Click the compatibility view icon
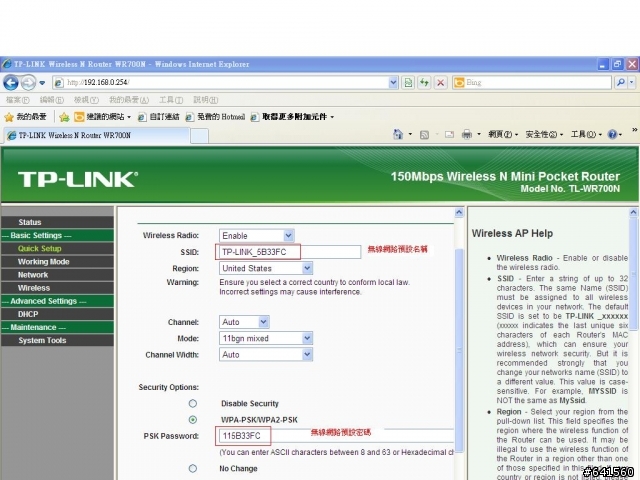The image size is (640, 480). (408, 82)
